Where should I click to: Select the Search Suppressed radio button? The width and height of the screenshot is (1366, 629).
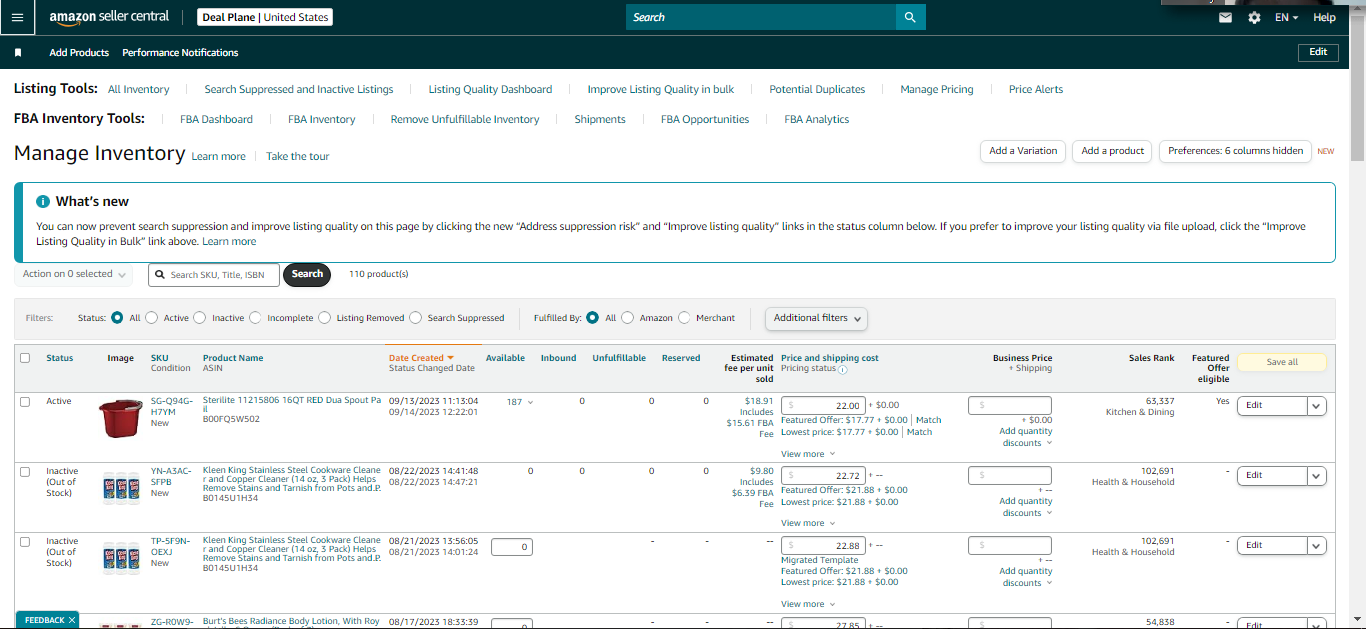[x=416, y=318]
